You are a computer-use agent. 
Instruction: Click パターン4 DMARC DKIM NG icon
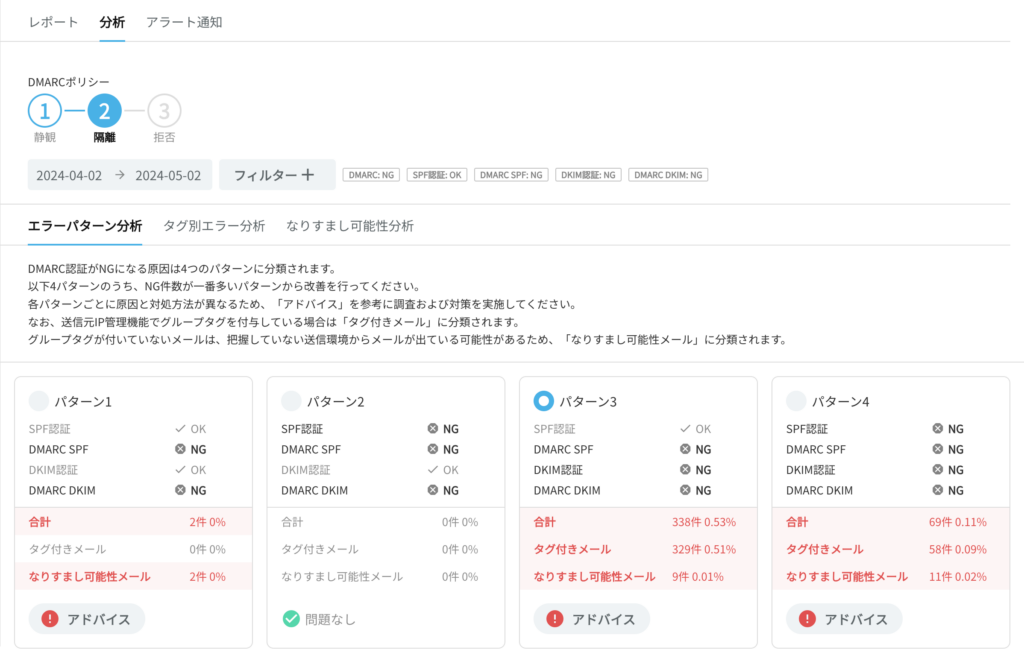[x=938, y=490]
